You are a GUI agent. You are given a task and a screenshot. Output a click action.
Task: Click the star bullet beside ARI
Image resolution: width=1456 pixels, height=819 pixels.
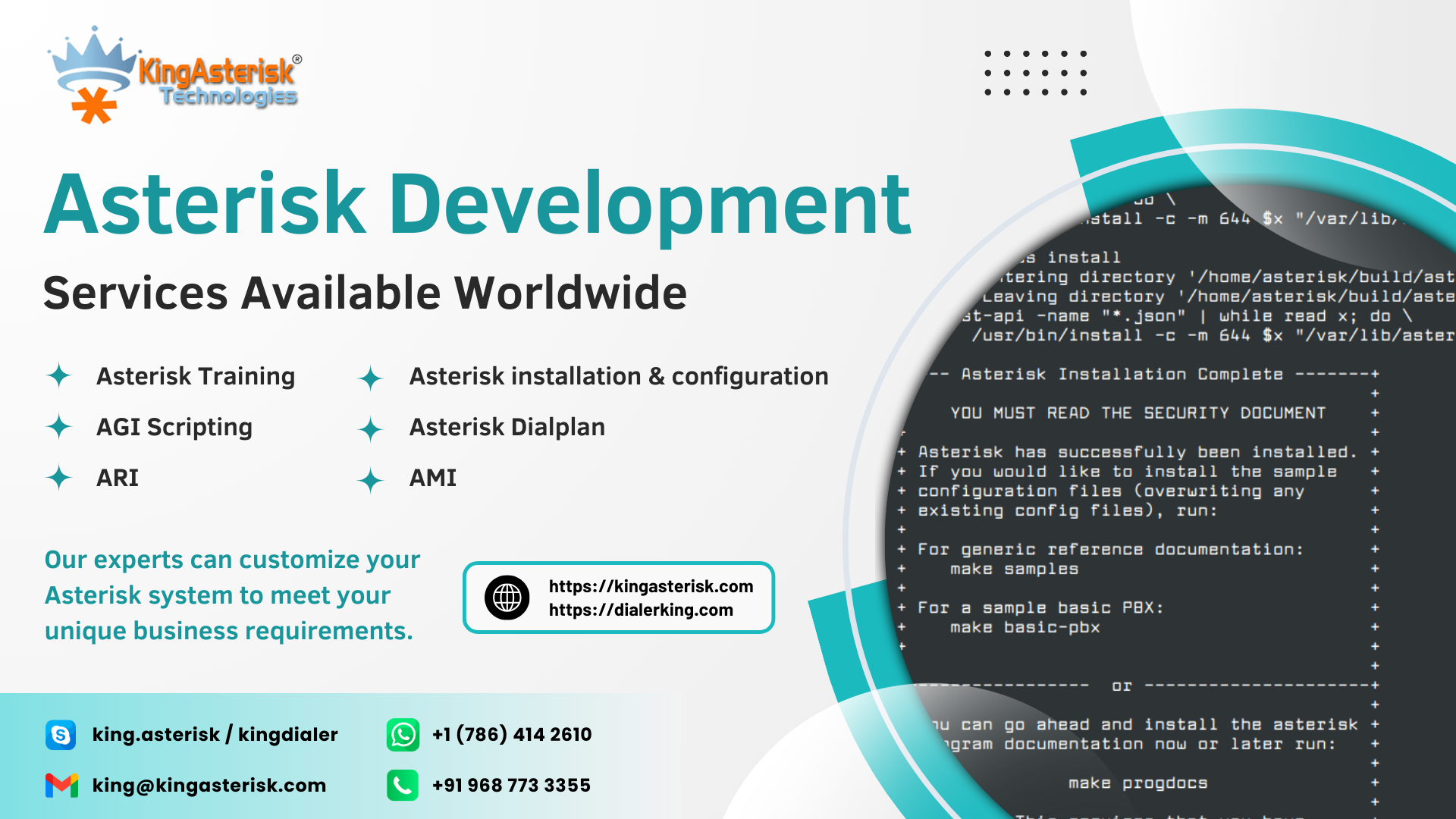pos(58,477)
